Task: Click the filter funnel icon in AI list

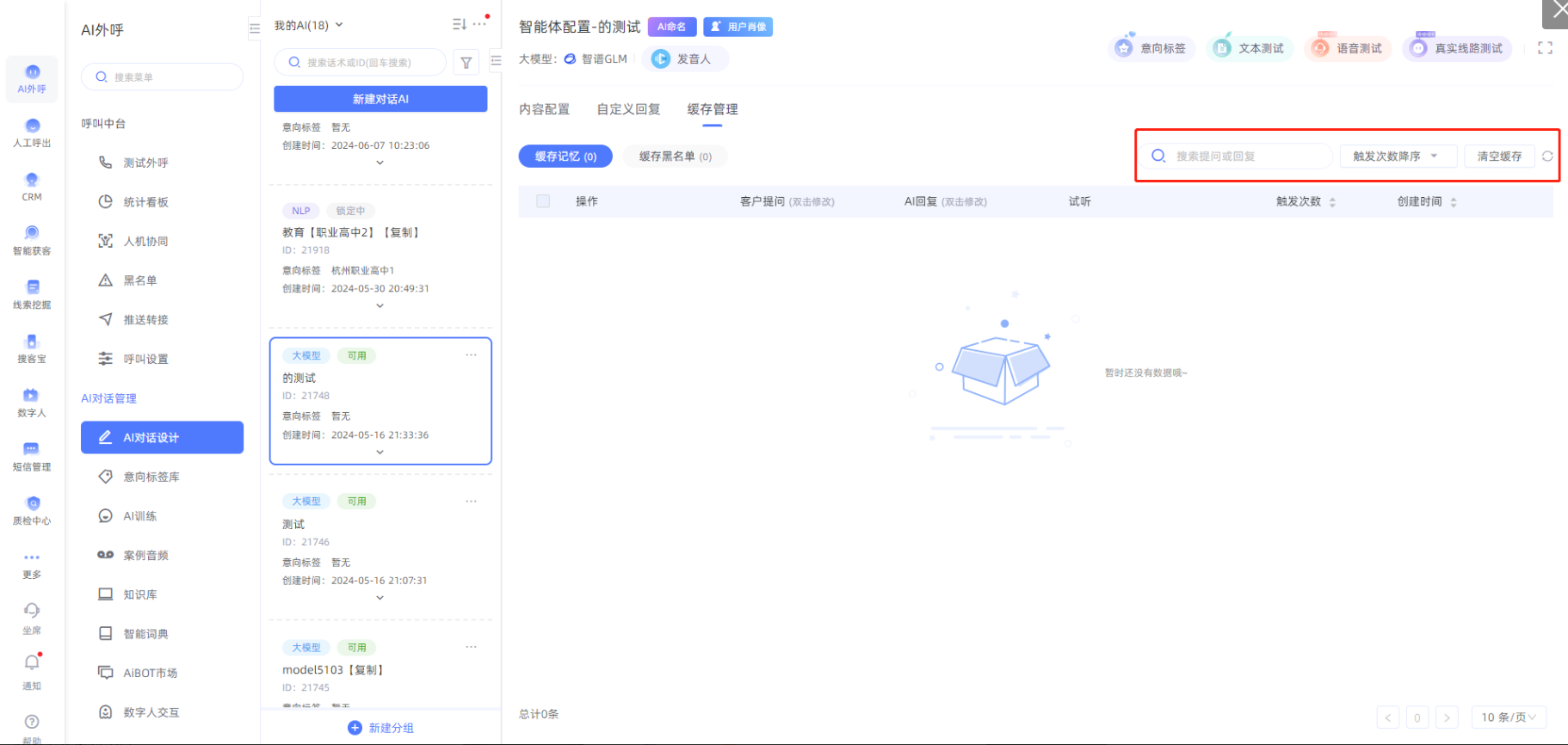Action: click(x=466, y=63)
